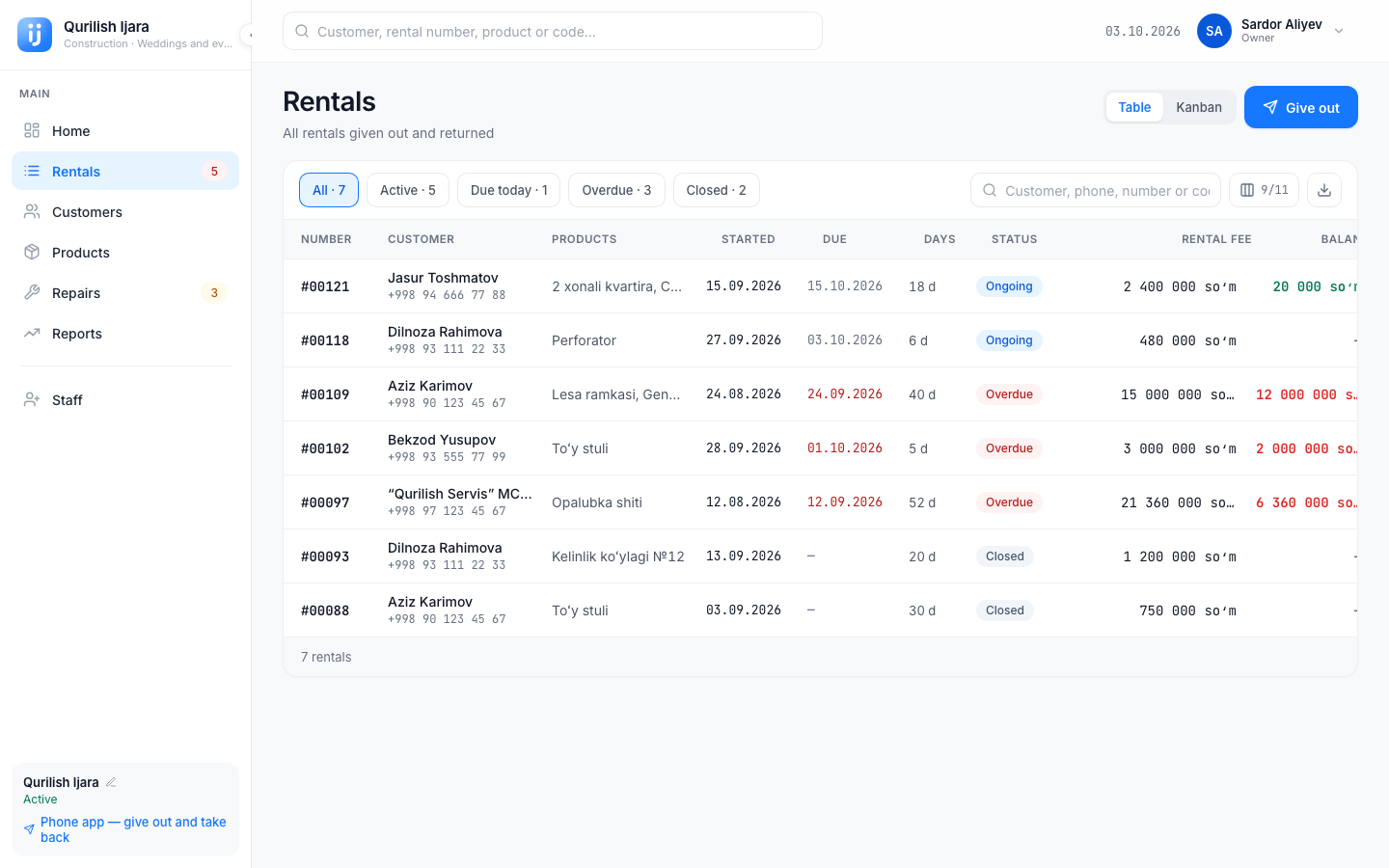Edit company name with pencil icon

[111, 782]
